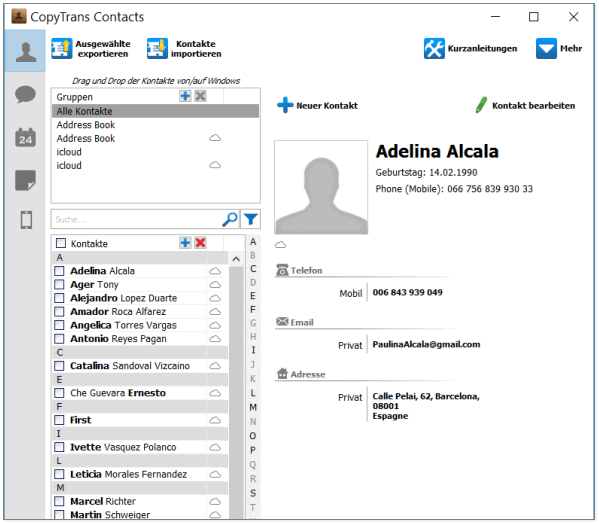Click the Telefon phone icon
Screen dimensions: 599x524
[282, 270]
